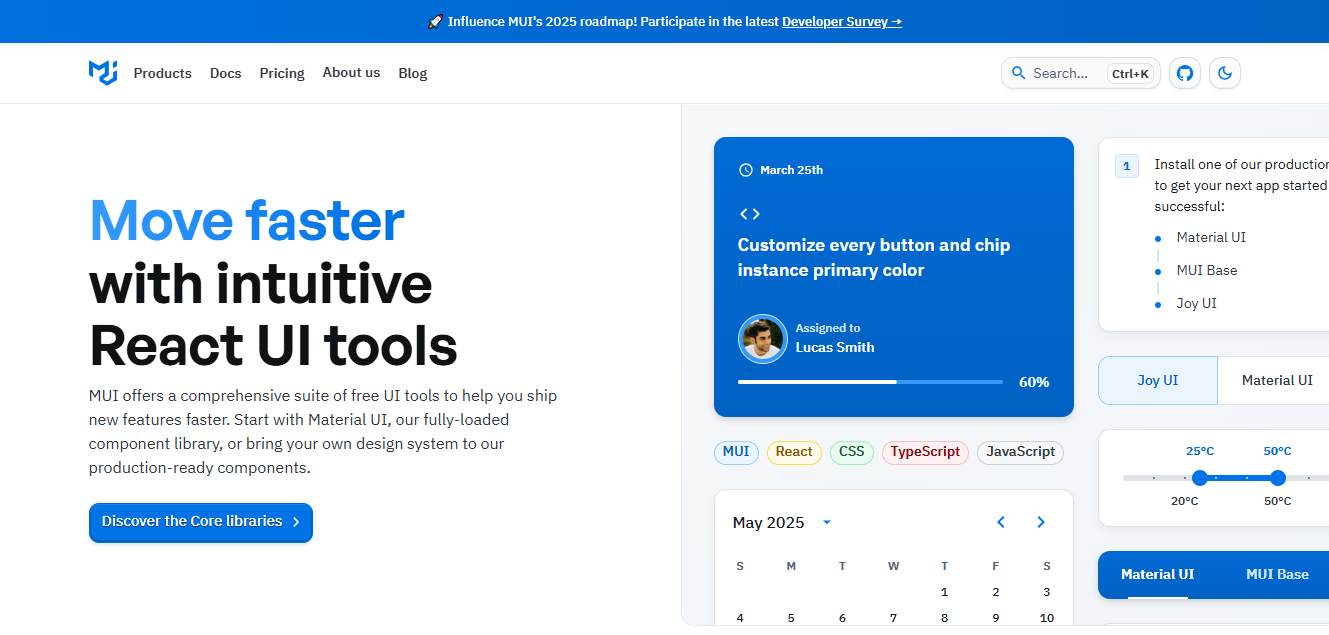Click the React chip

point(794,452)
